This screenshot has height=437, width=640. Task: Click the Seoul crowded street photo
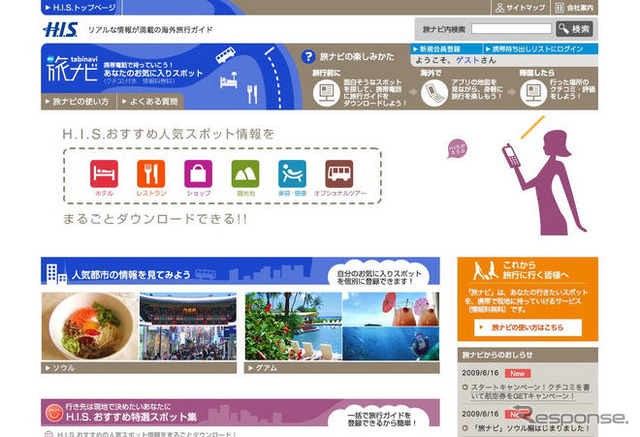[x=188, y=343]
